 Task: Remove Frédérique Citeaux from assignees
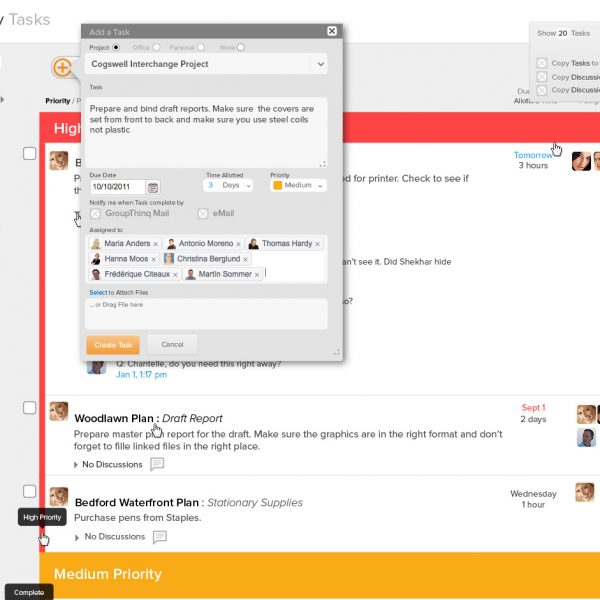click(x=175, y=274)
